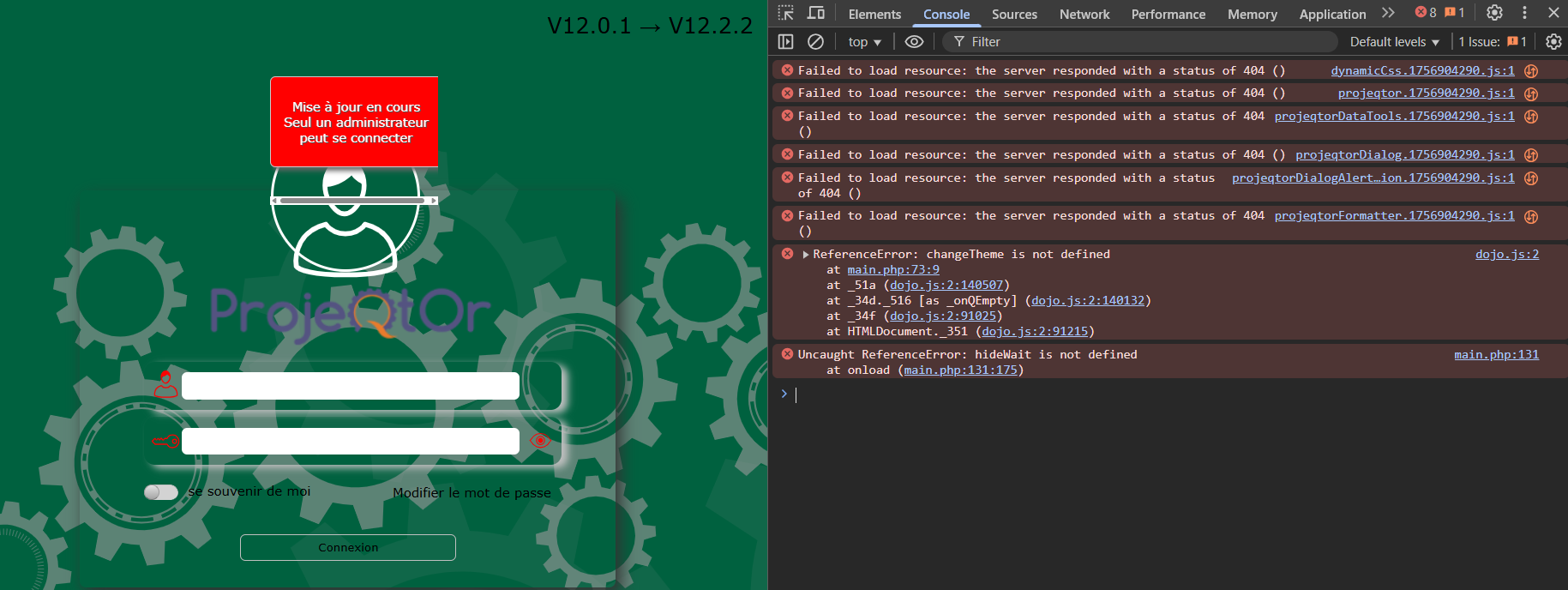Image resolution: width=1568 pixels, height=590 pixels.
Task: Open the Default levels dropdown
Action: point(1394,42)
